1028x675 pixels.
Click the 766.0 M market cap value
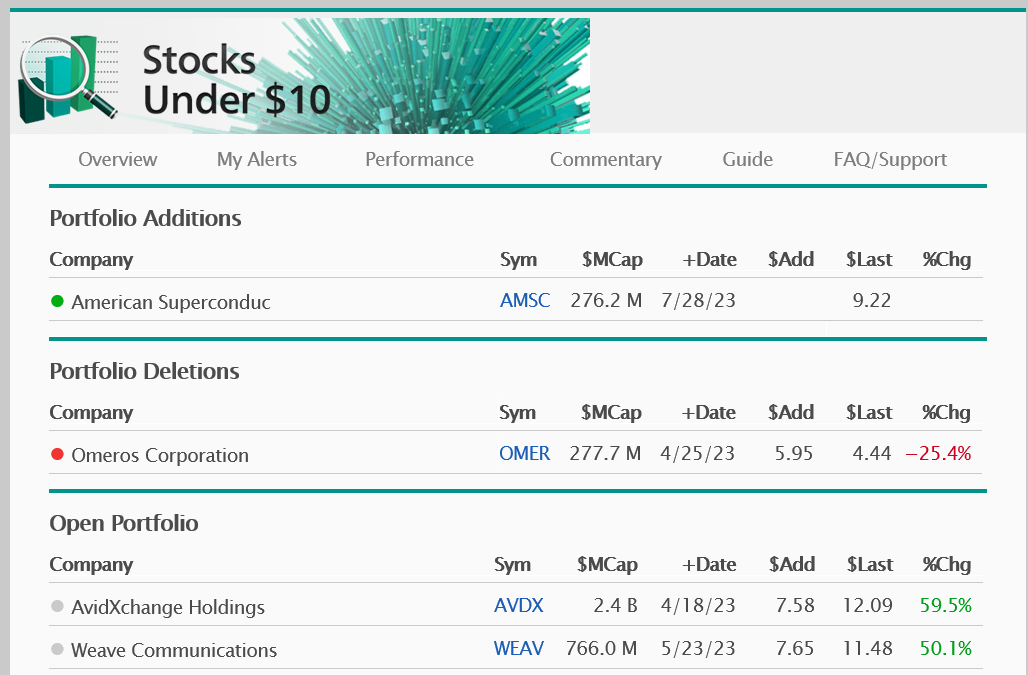(x=601, y=648)
